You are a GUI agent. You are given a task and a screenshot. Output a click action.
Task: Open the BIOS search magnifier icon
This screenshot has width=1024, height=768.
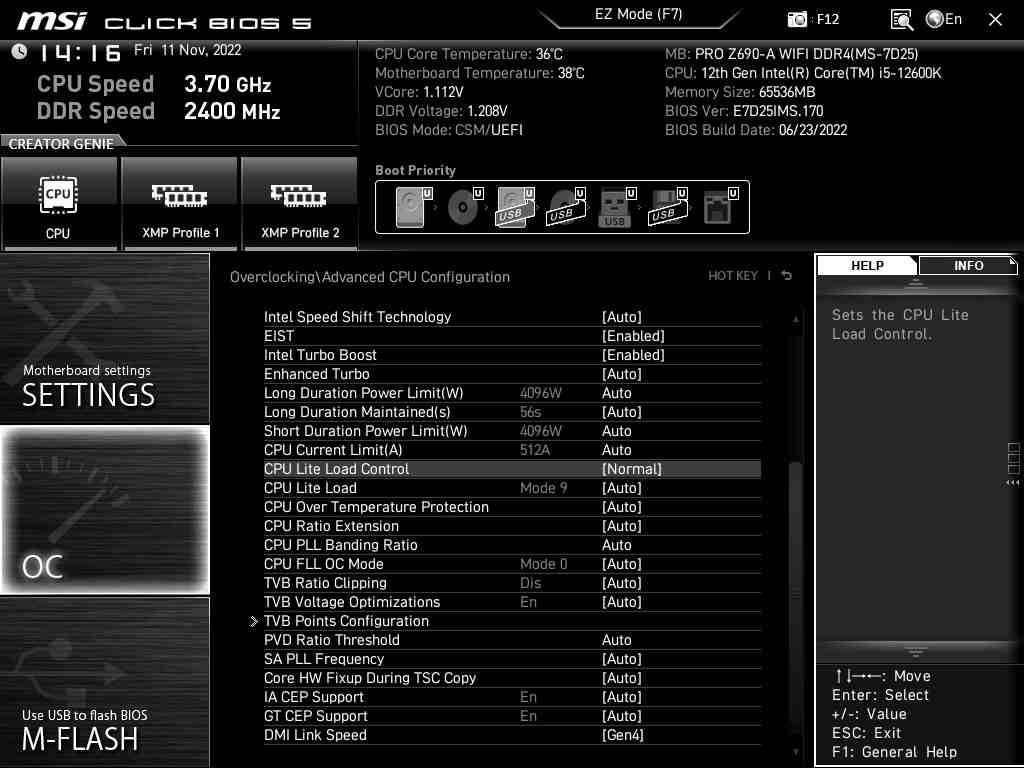pos(901,20)
